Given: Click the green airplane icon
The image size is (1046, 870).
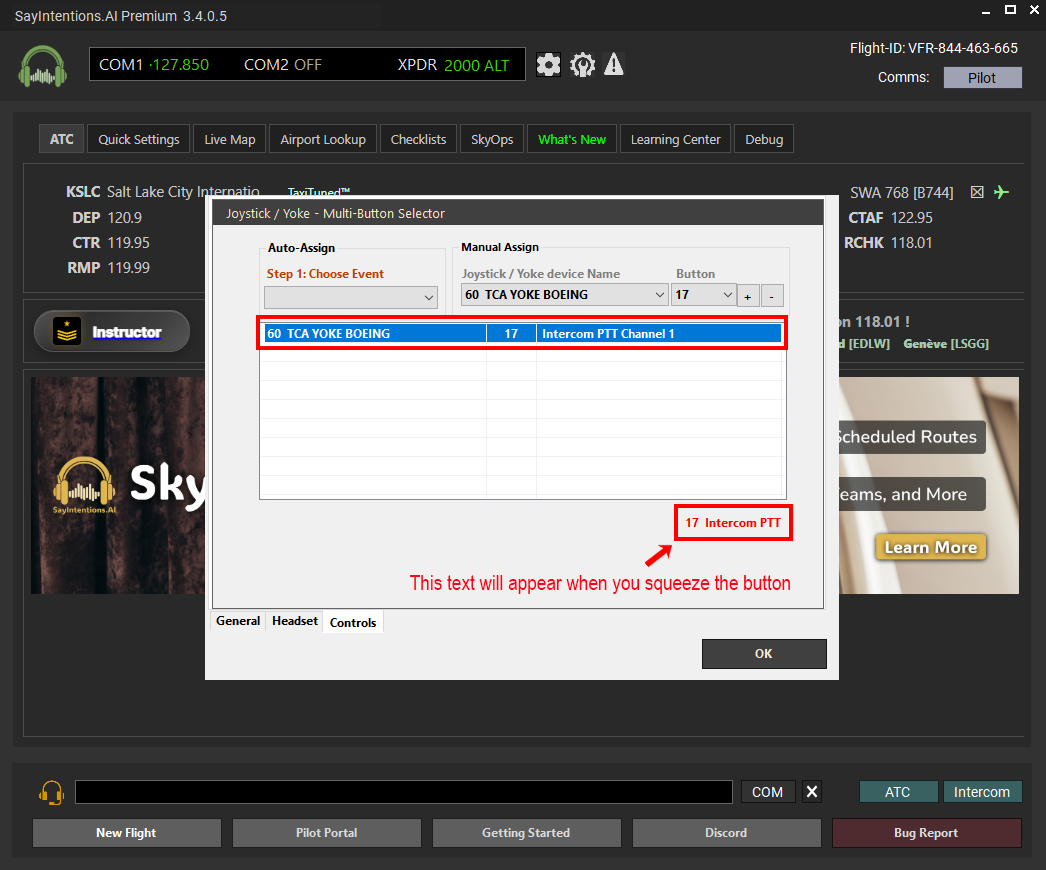Looking at the screenshot, I should 1001,192.
